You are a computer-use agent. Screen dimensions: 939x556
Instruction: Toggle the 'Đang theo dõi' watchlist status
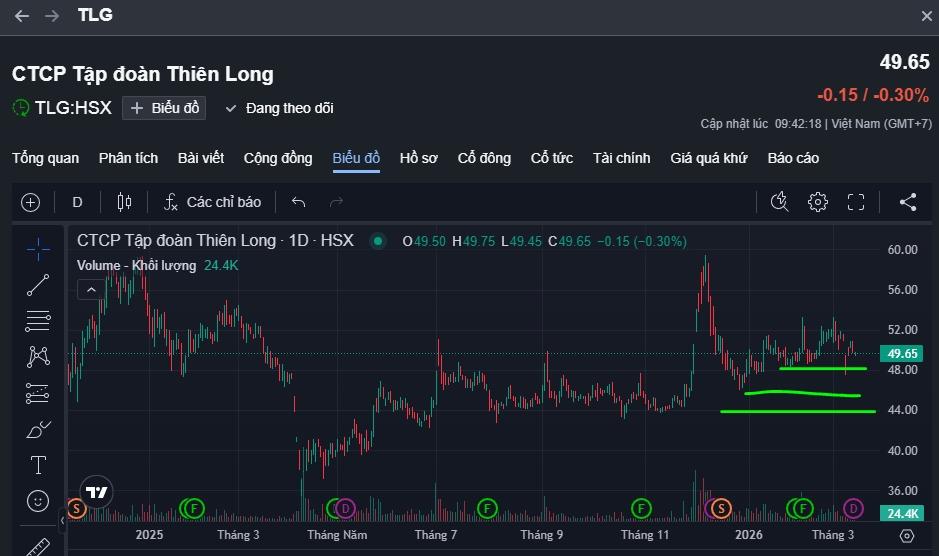point(279,108)
